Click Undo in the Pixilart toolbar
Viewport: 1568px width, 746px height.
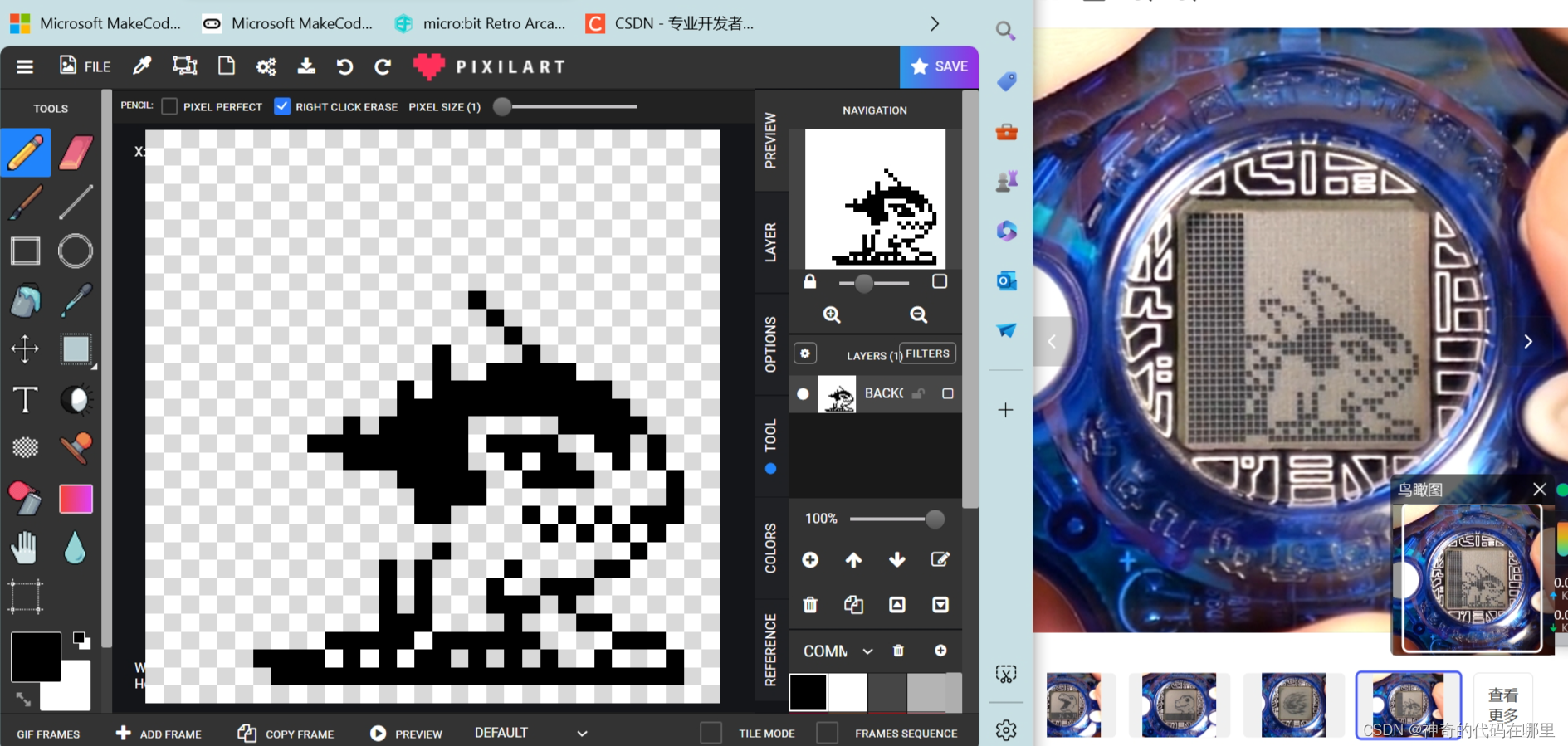(x=344, y=66)
